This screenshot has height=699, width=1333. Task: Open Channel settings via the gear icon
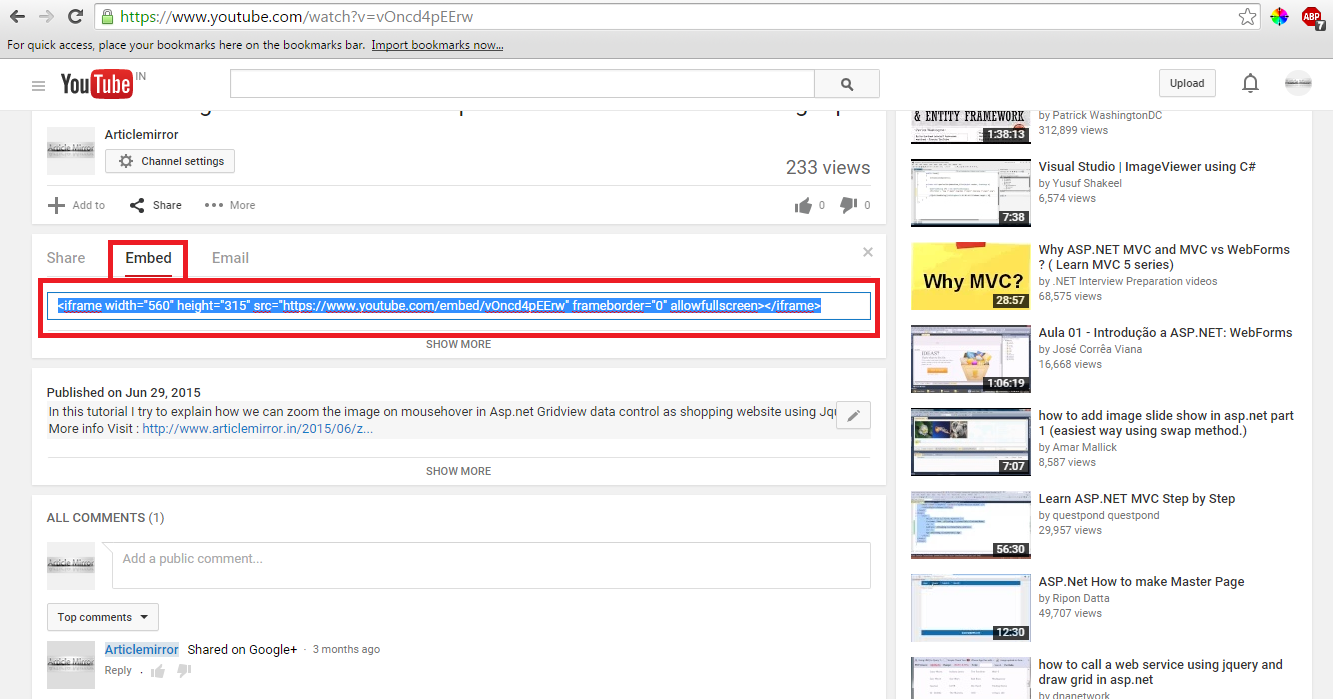click(x=127, y=160)
